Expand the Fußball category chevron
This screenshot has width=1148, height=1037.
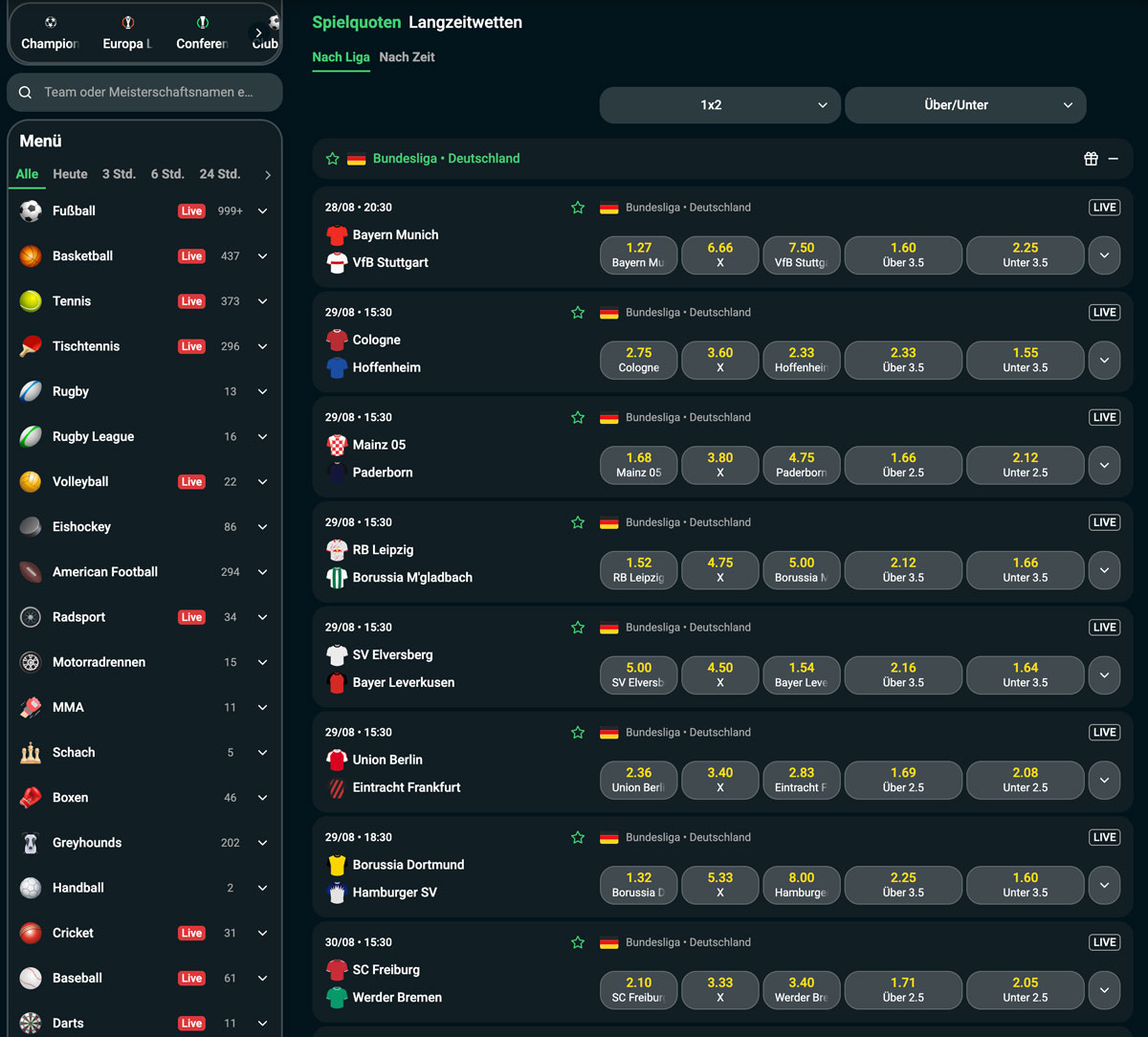click(262, 211)
